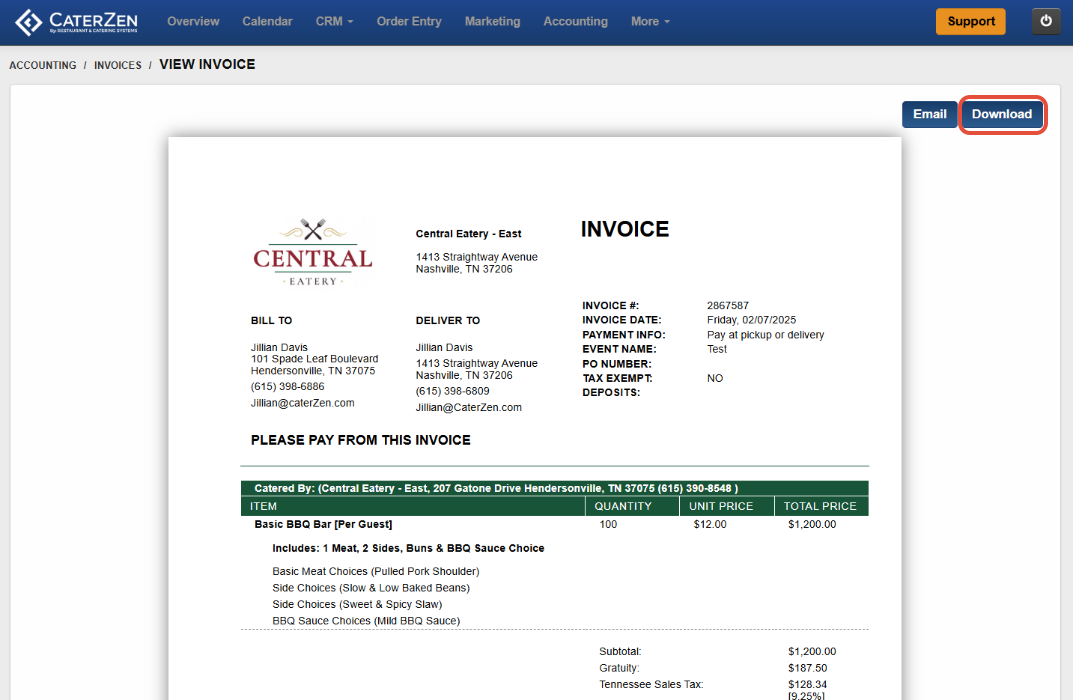Click the View Invoice page title
Image resolution: width=1073 pixels, height=700 pixels.
[x=207, y=64]
